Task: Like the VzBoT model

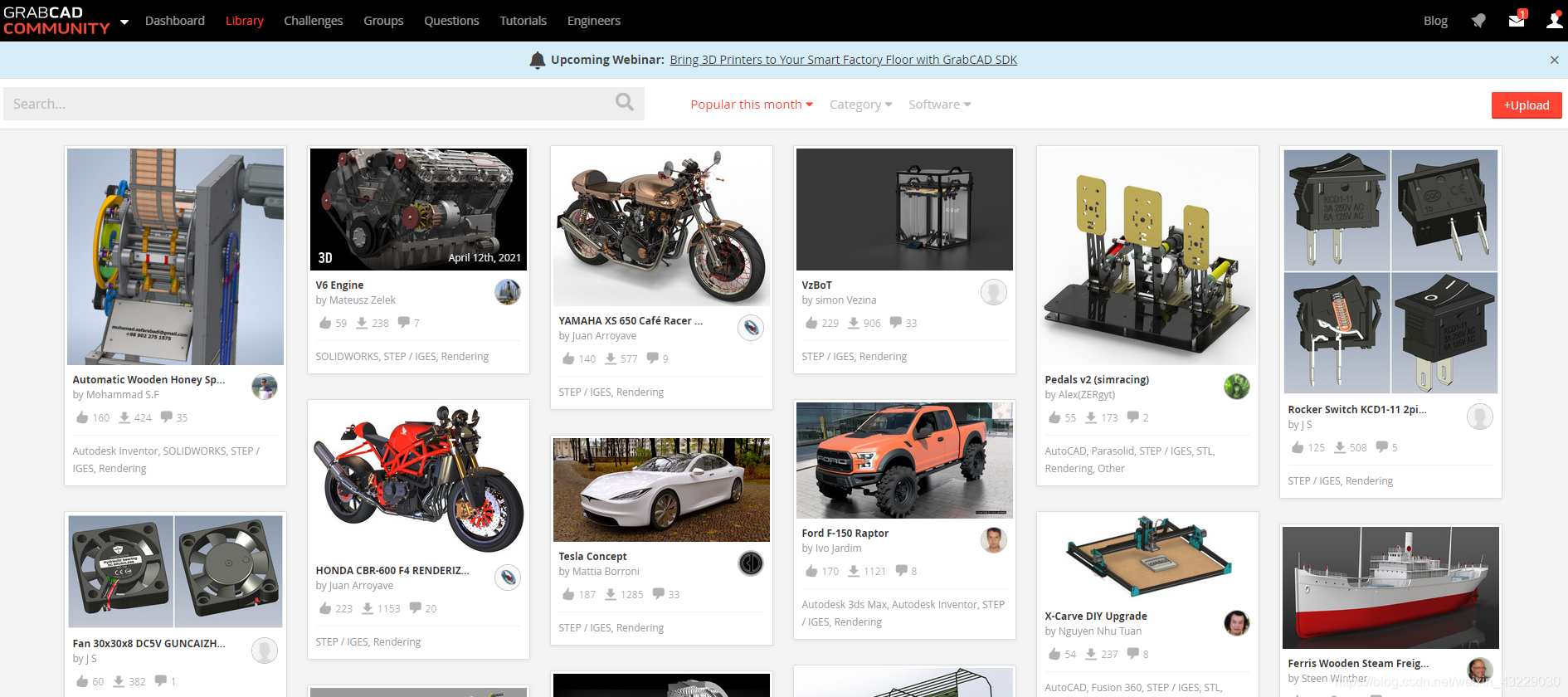Action: coord(811,322)
